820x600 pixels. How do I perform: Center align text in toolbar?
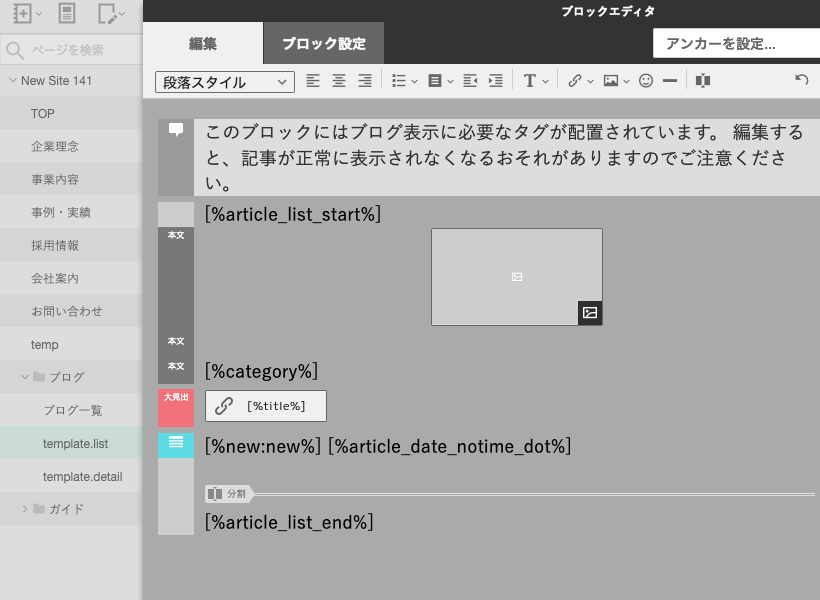[x=339, y=81]
